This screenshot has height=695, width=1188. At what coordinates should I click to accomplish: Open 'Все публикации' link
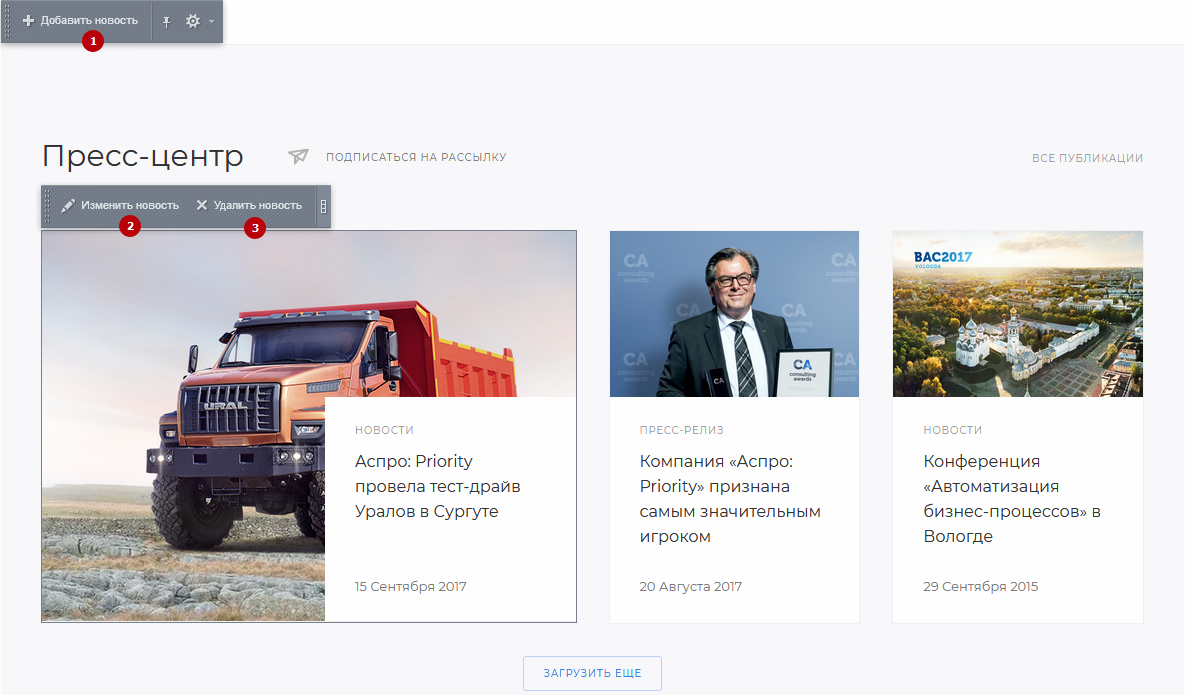tap(1087, 158)
